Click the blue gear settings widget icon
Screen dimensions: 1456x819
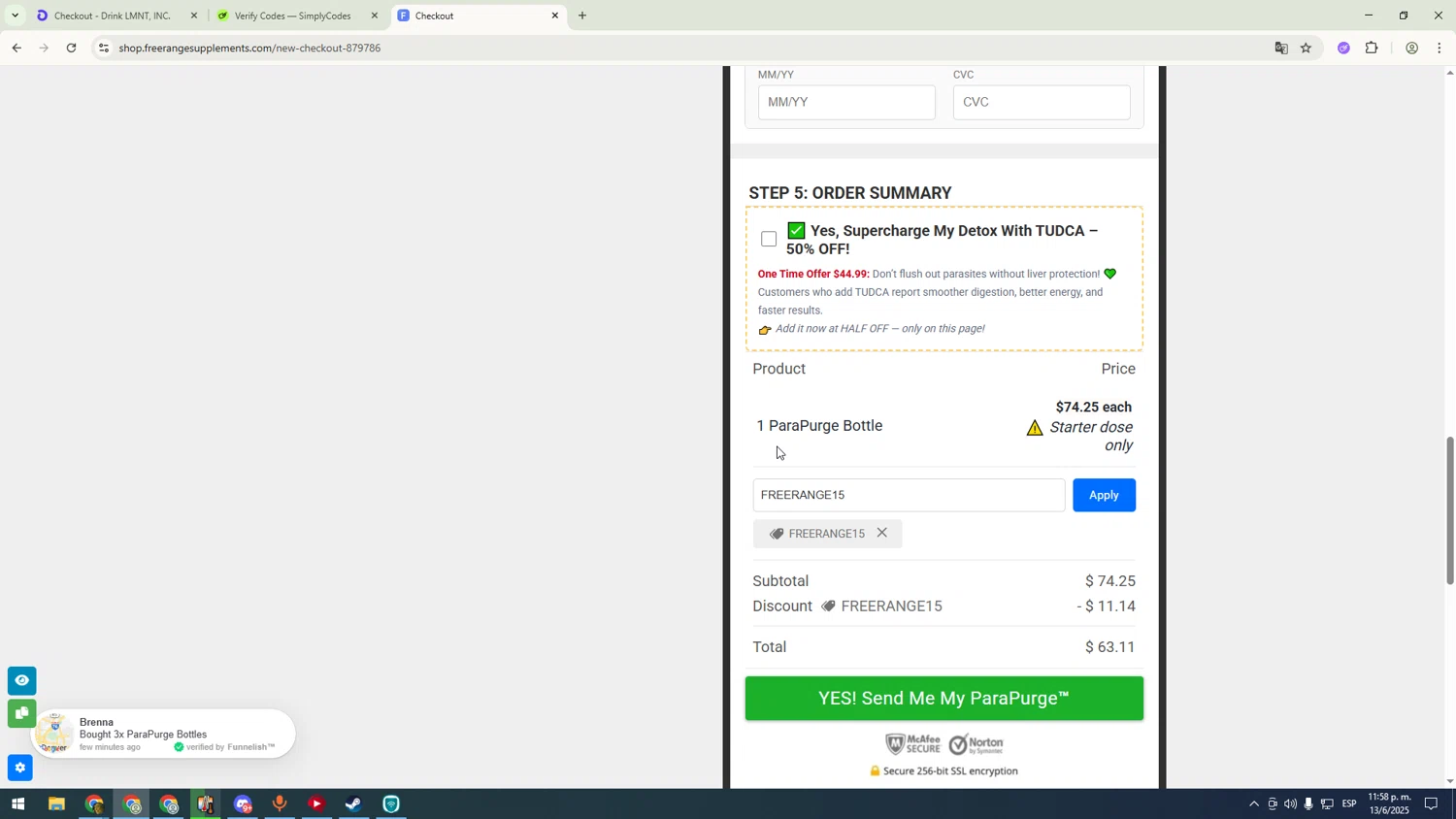click(19, 768)
